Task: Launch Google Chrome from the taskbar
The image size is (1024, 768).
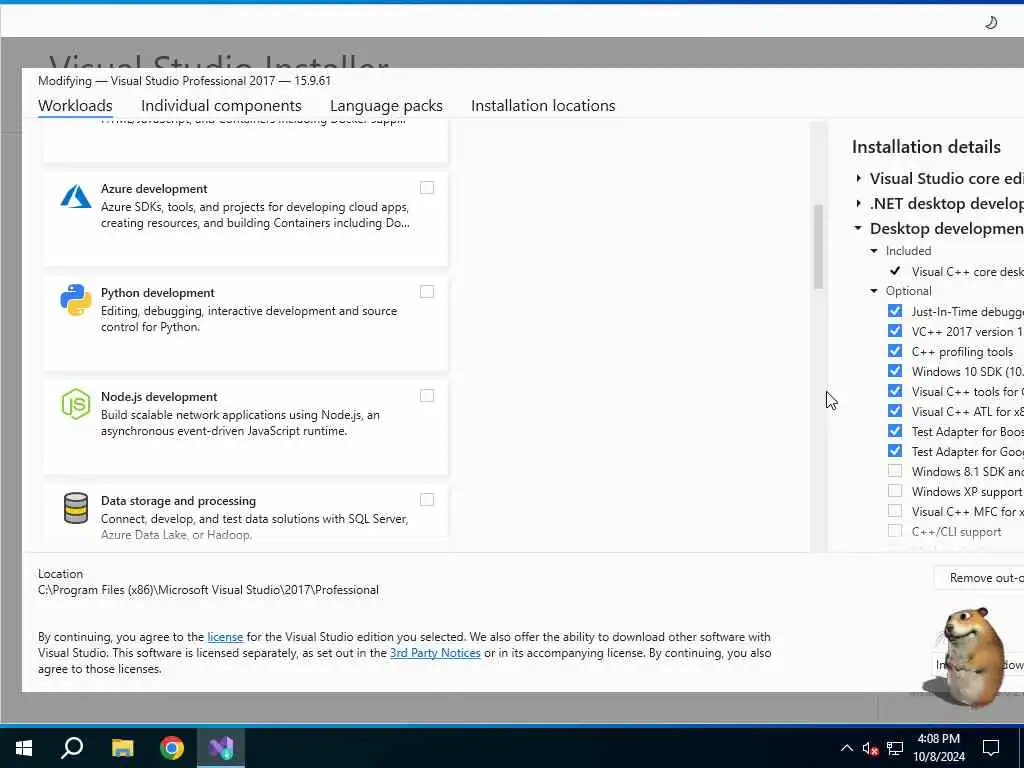Action: [x=172, y=748]
